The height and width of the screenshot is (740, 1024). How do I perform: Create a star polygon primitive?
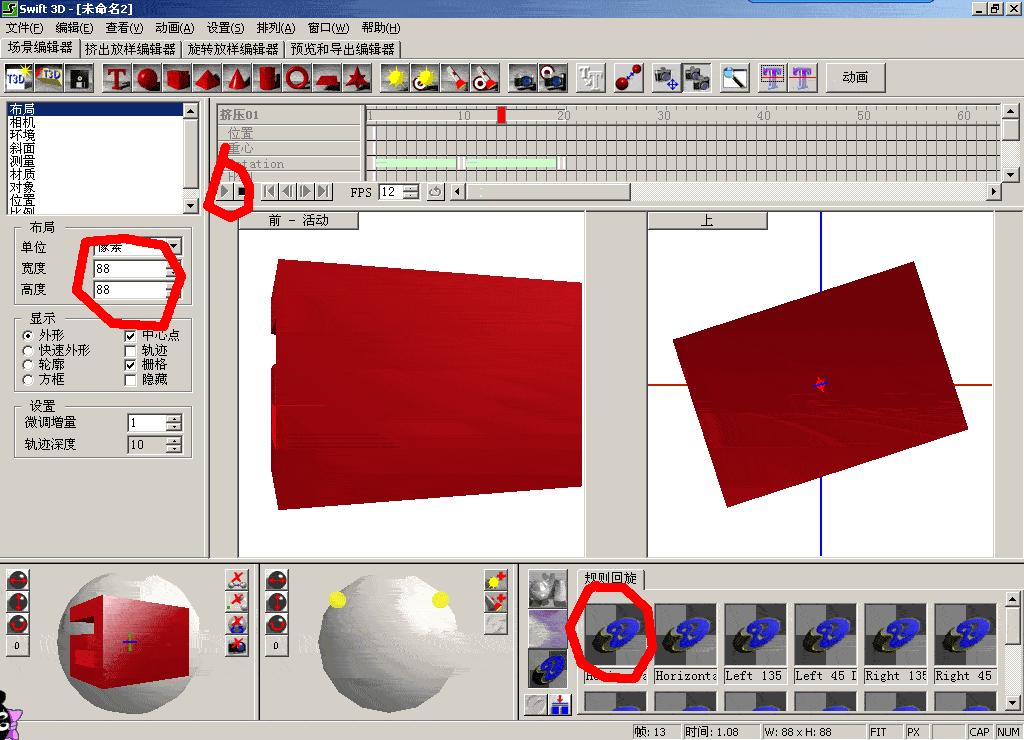[358, 78]
